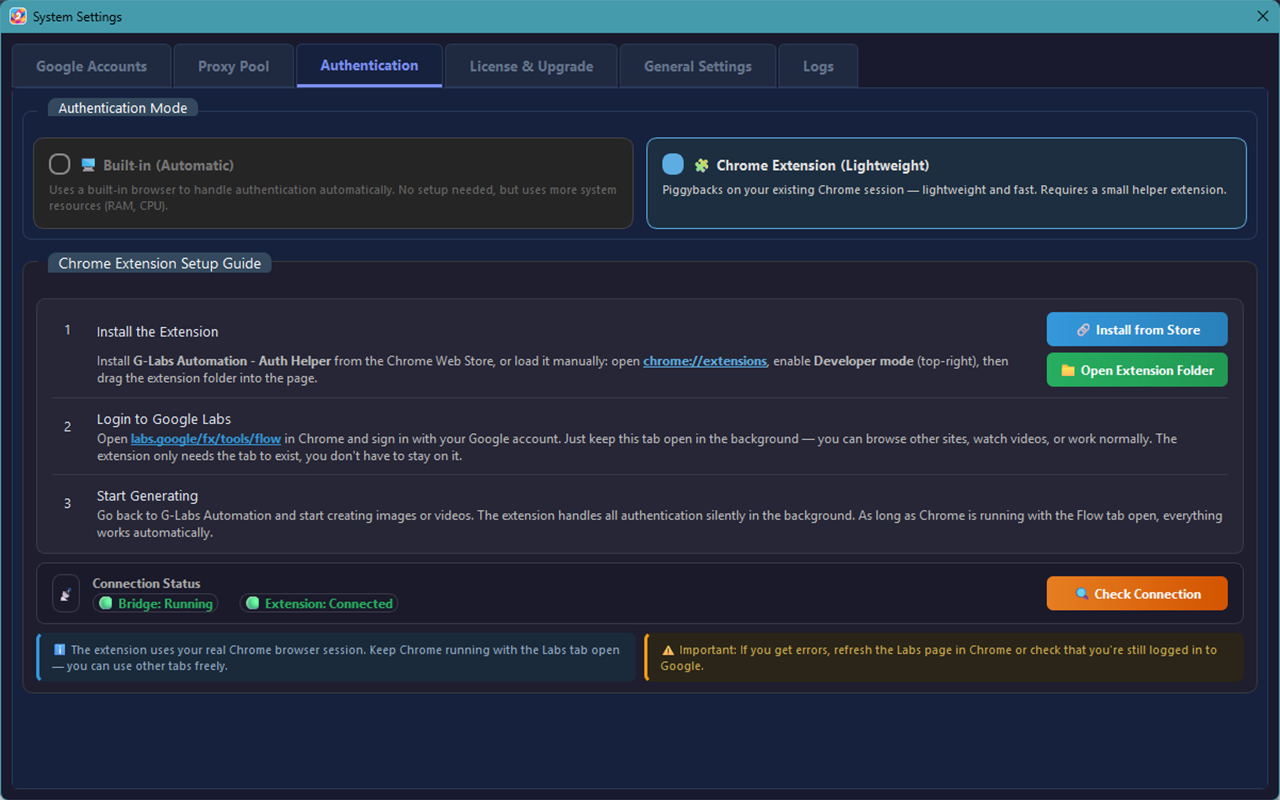Click the Authentication Mode group title

(x=123, y=108)
